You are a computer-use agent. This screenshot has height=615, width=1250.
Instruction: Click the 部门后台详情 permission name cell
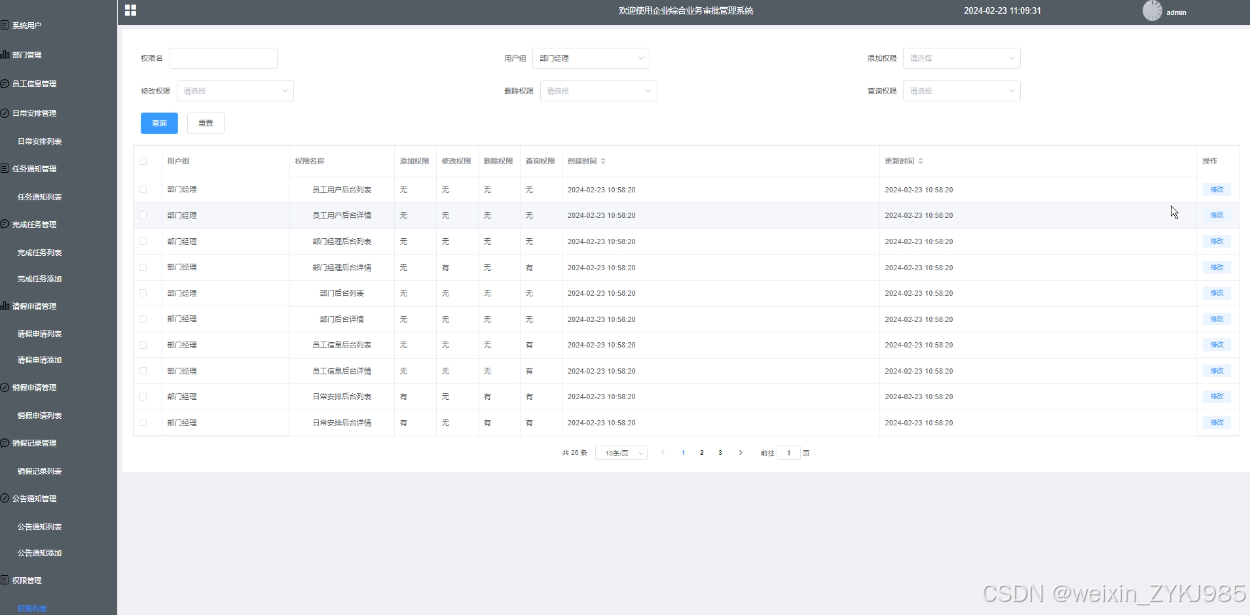pyautogui.click(x=342, y=319)
